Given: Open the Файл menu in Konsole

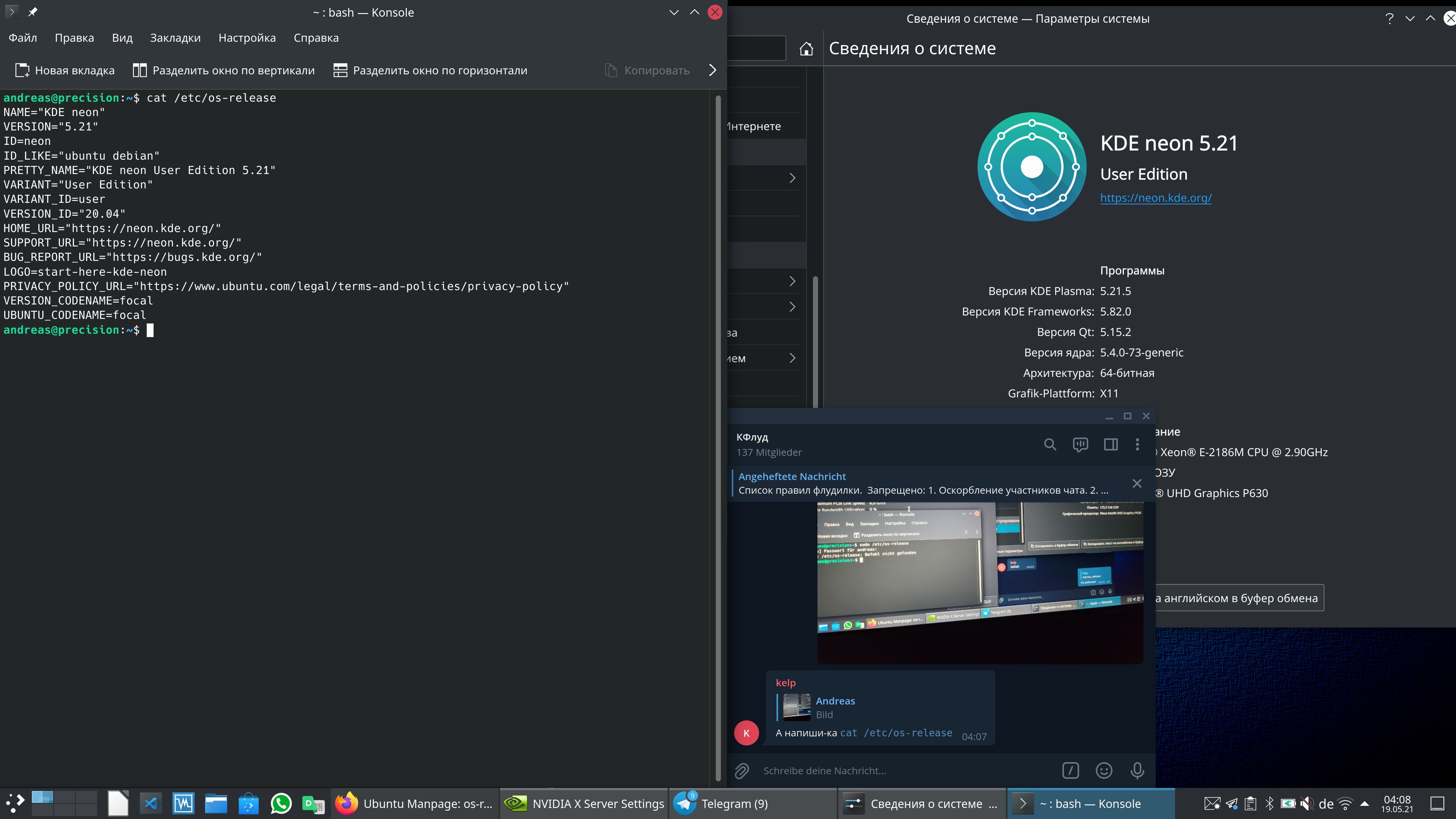Looking at the screenshot, I should pos(23,38).
